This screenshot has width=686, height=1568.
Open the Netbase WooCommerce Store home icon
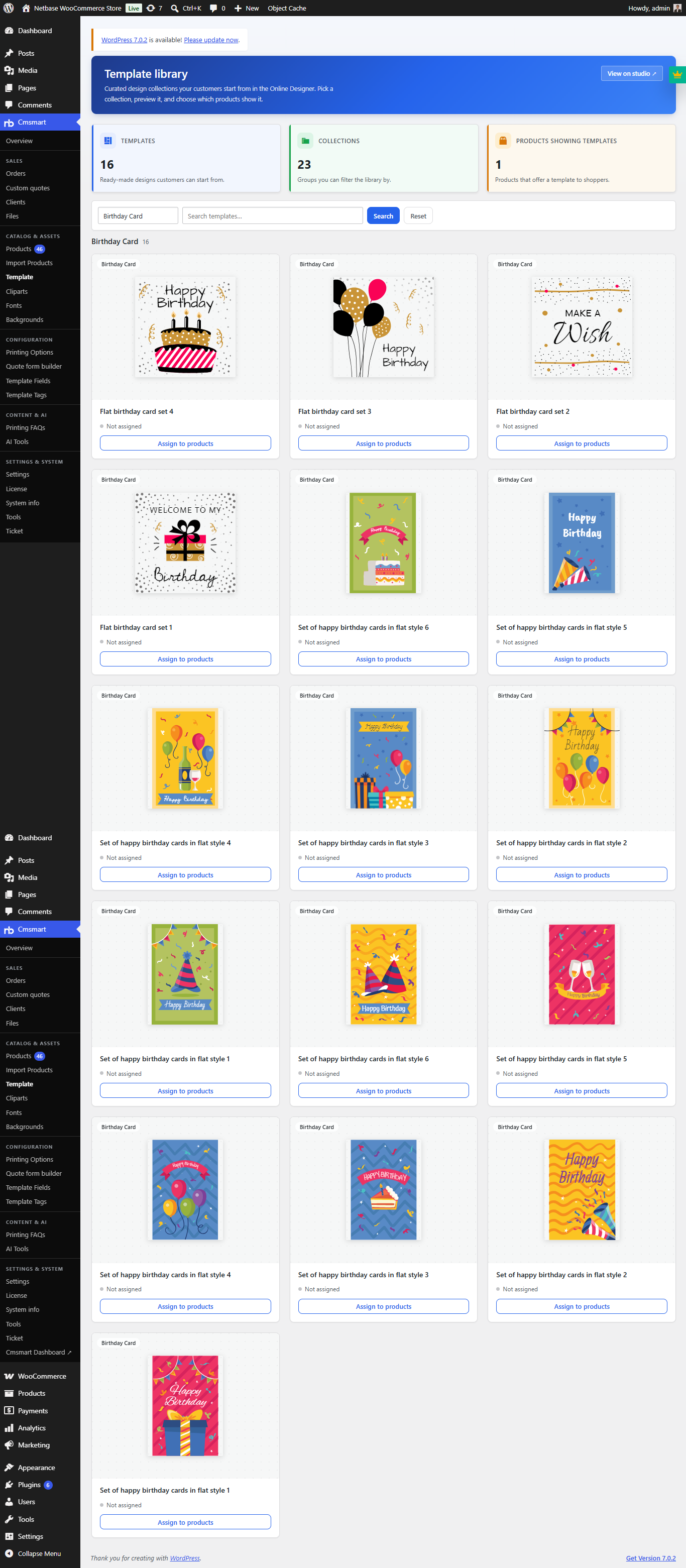click(26, 8)
